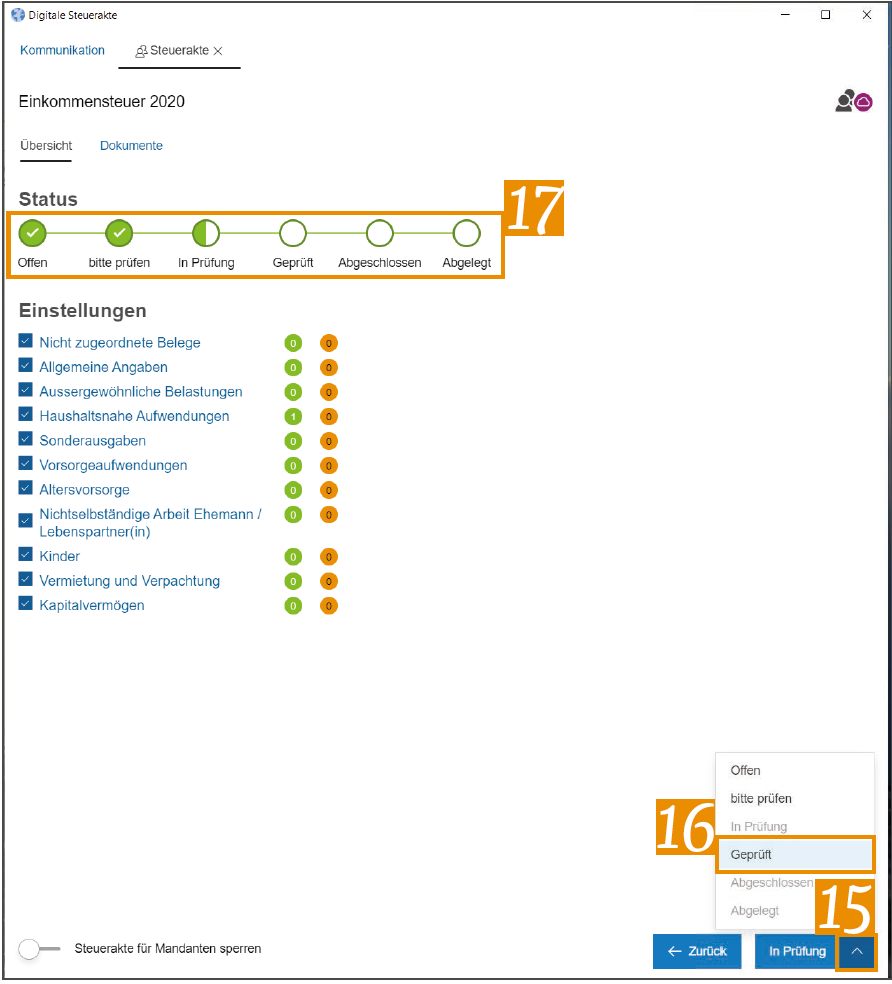Click the Abgelegt status circle
The width and height of the screenshot is (892, 984).
466,233
